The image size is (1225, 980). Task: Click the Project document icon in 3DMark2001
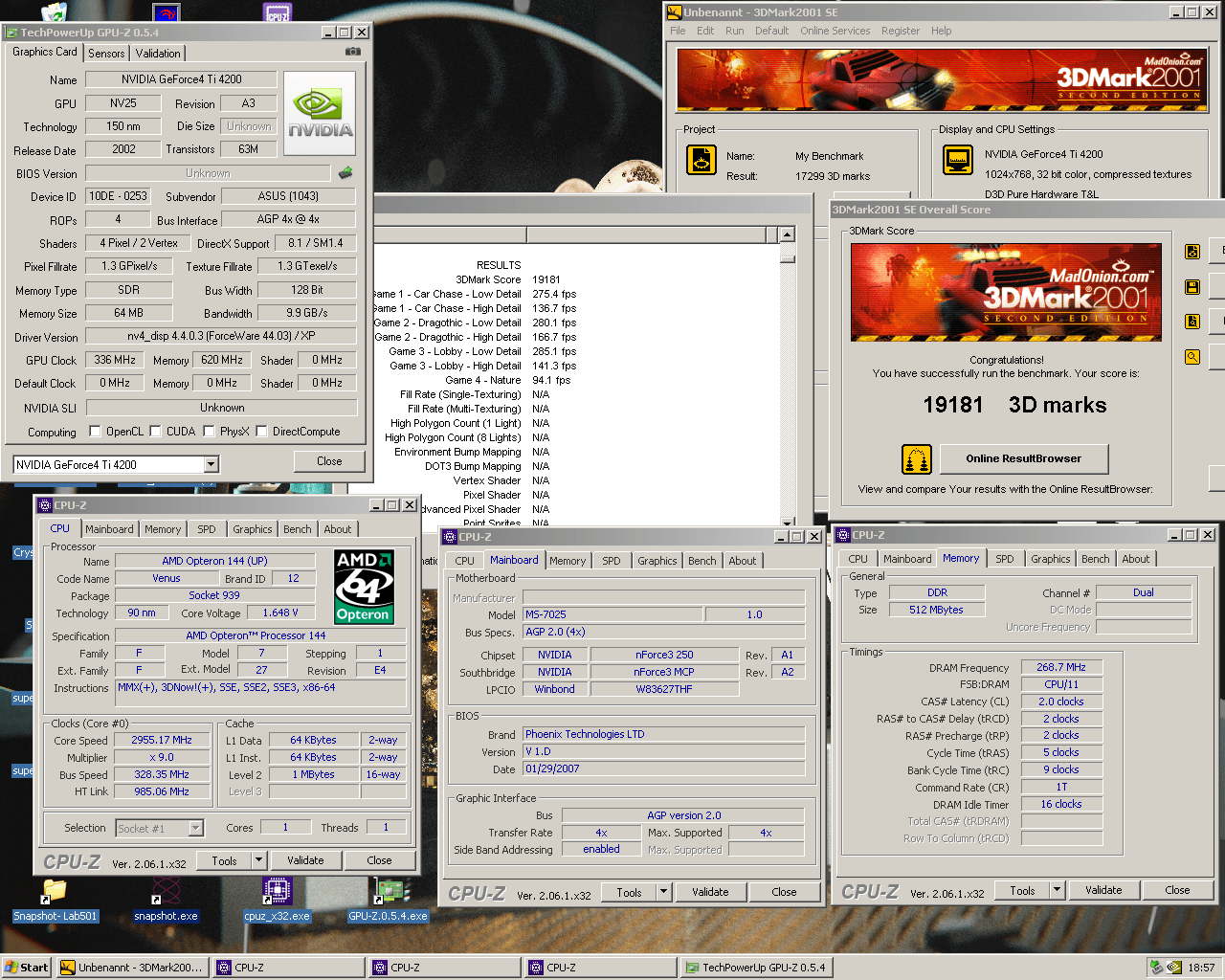coord(702,160)
